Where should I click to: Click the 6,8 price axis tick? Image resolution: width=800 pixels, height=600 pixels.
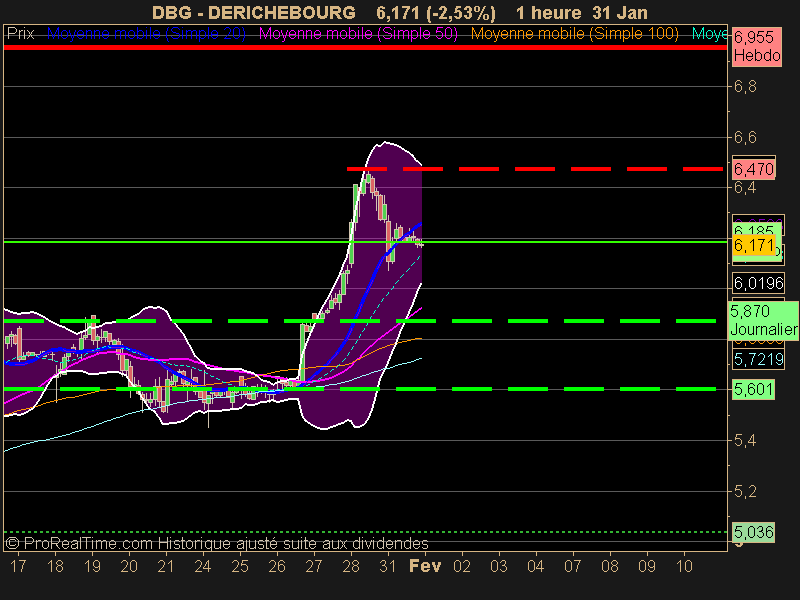pos(745,86)
